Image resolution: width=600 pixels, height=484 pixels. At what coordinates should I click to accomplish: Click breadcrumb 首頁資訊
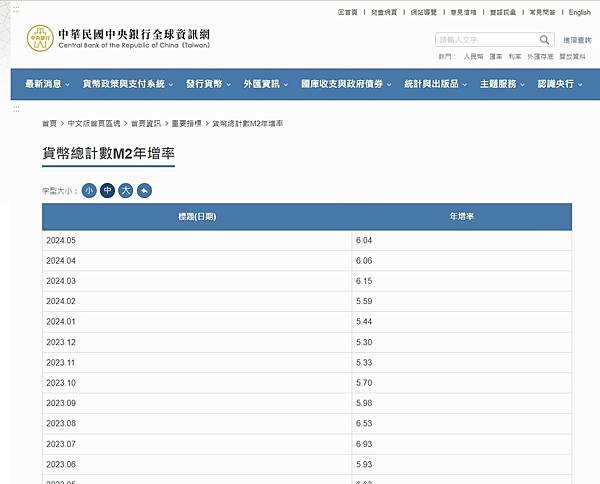click(x=146, y=123)
